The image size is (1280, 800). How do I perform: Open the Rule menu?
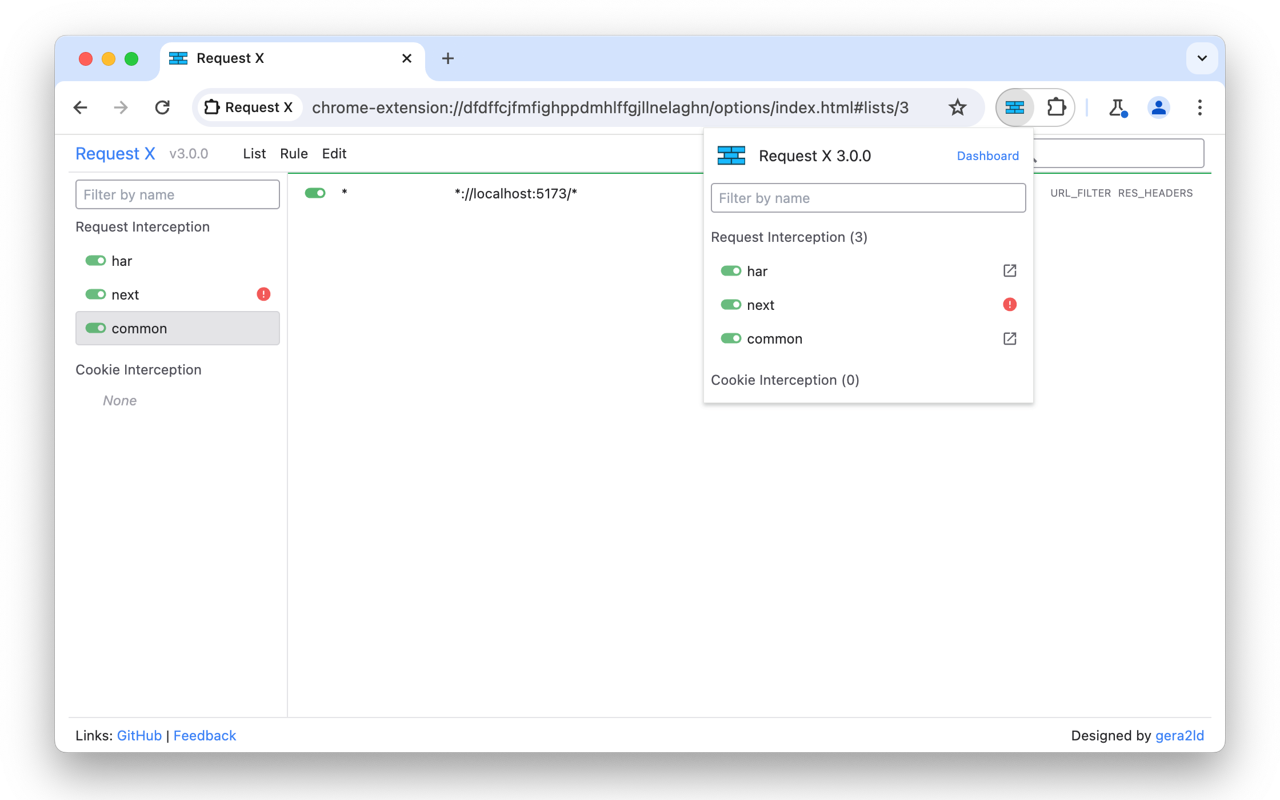(294, 154)
